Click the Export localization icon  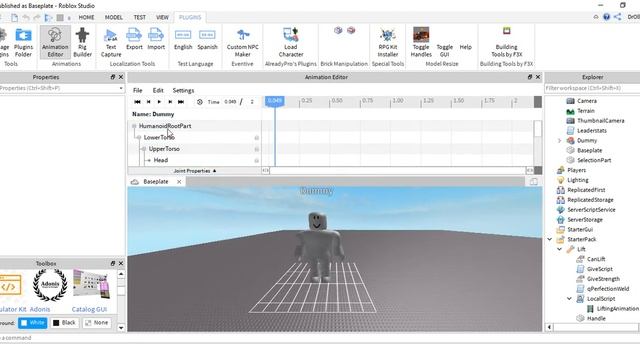coord(134,39)
